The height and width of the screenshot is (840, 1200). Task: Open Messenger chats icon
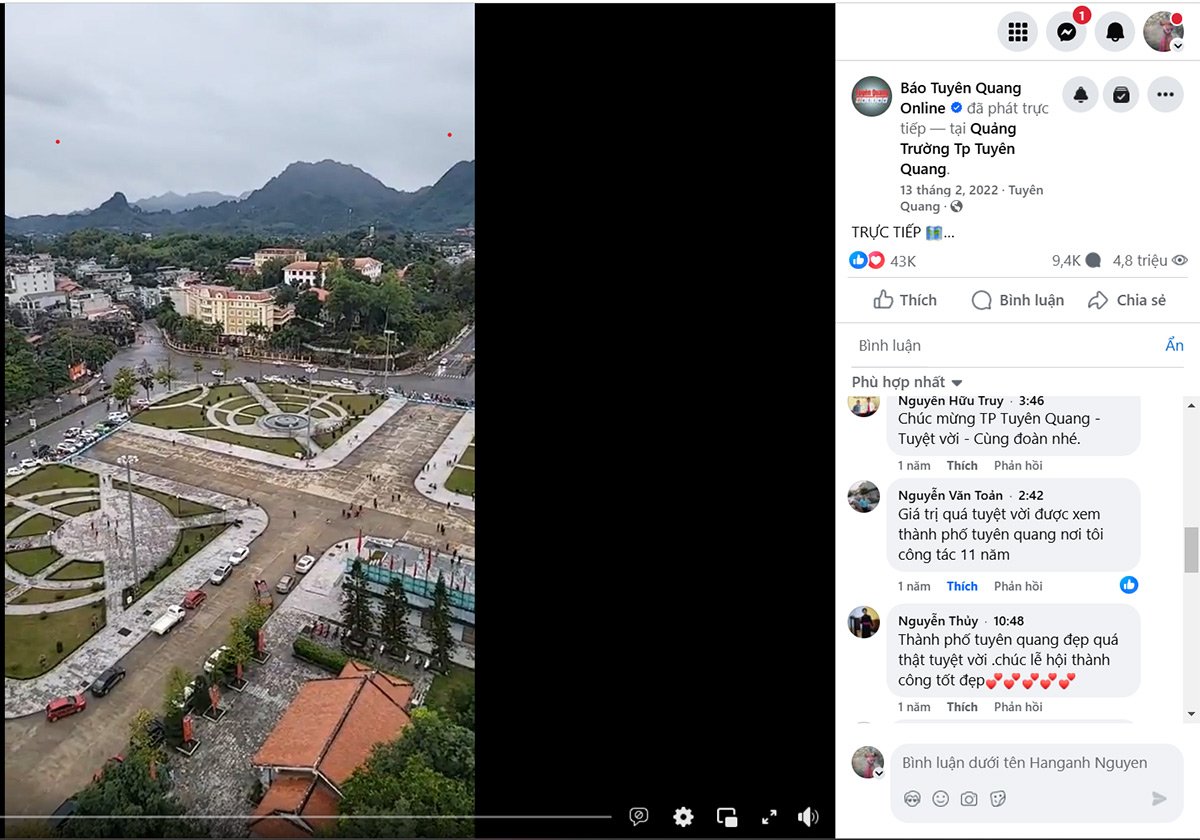coord(1066,32)
